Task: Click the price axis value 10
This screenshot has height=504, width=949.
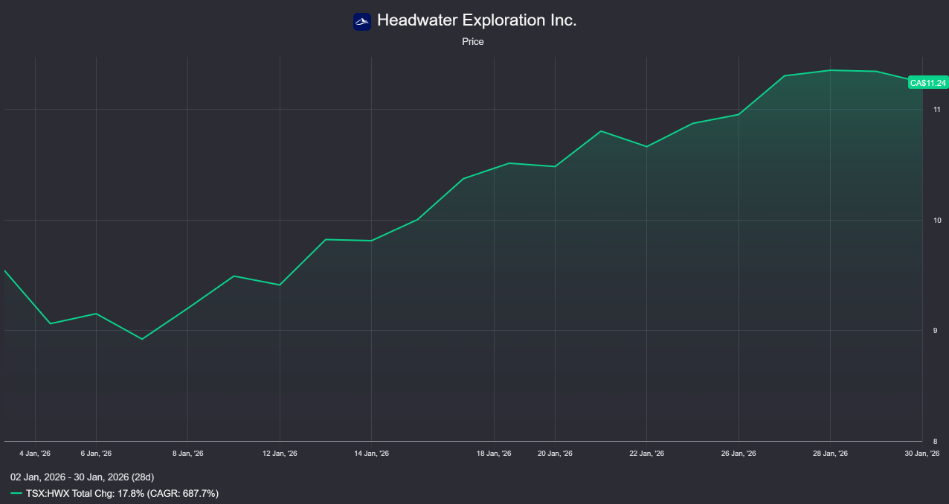Action: pos(937,220)
